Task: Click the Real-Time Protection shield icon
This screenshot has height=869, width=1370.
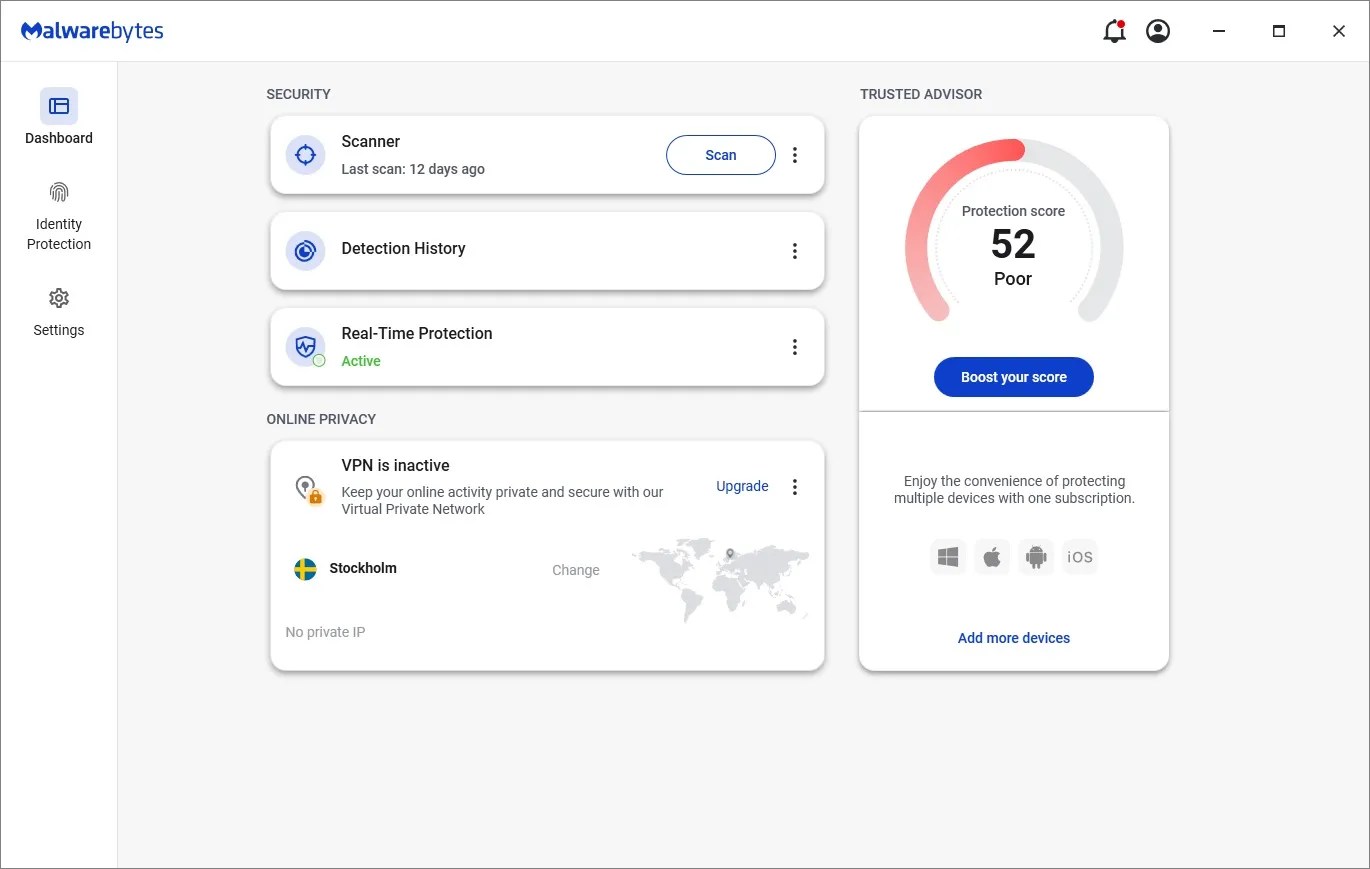Action: click(x=304, y=347)
